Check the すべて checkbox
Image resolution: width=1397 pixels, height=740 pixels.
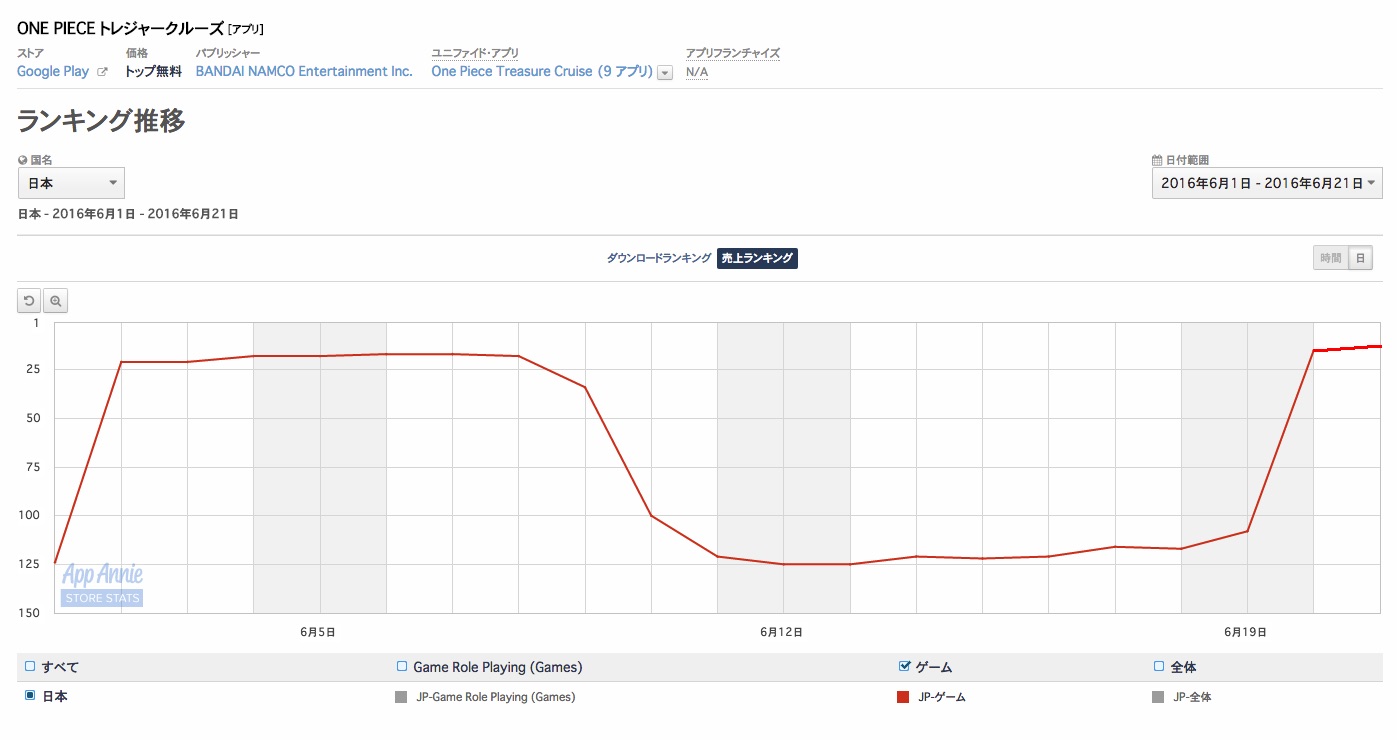click(x=30, y=666)
